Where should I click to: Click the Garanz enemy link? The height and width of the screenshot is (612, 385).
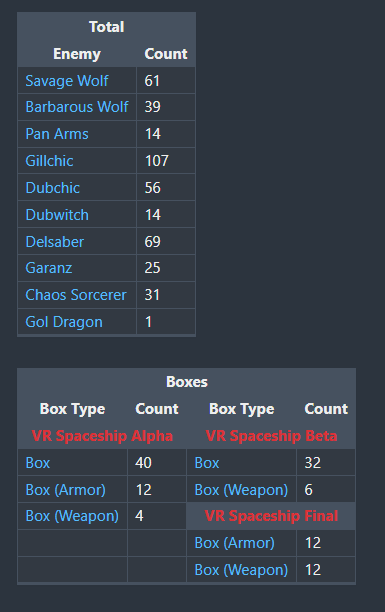pyautogui.click(x=49, y=268)
